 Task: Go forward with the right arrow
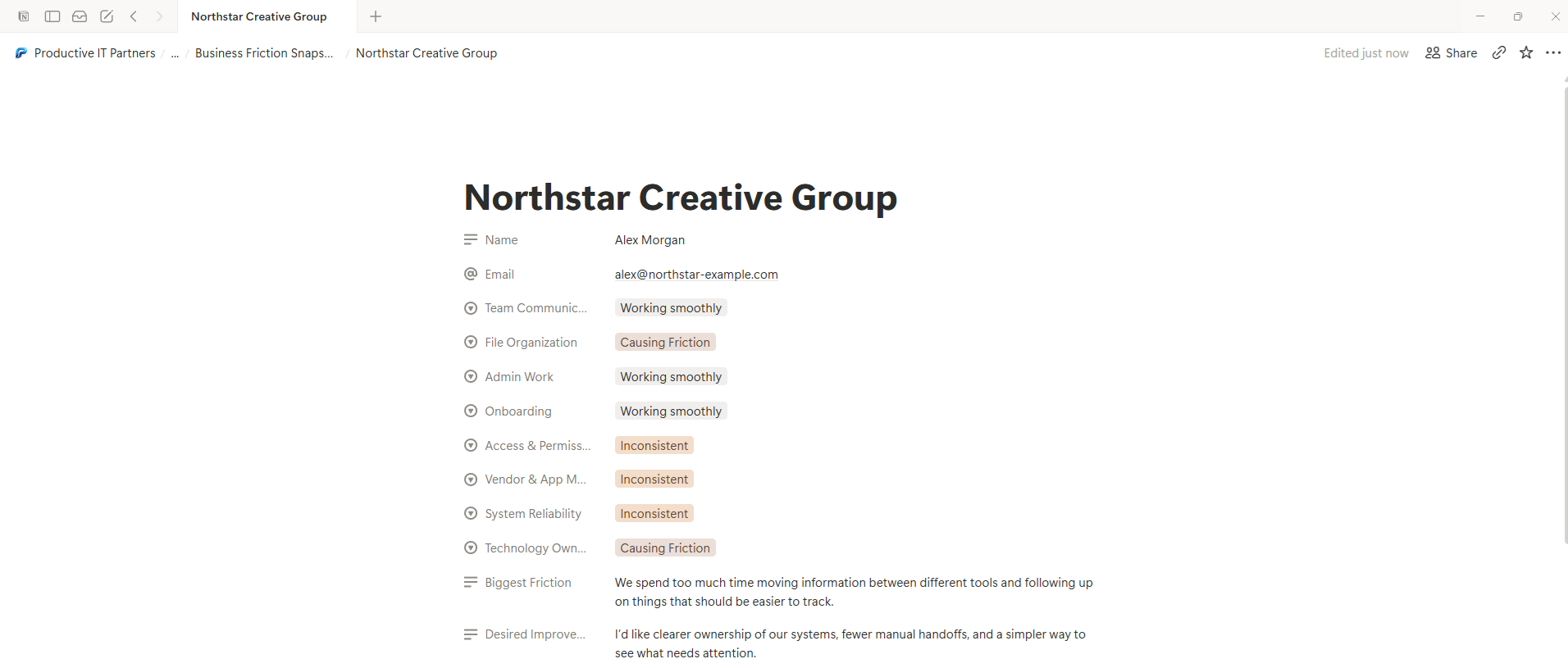(x=160, y=16)
